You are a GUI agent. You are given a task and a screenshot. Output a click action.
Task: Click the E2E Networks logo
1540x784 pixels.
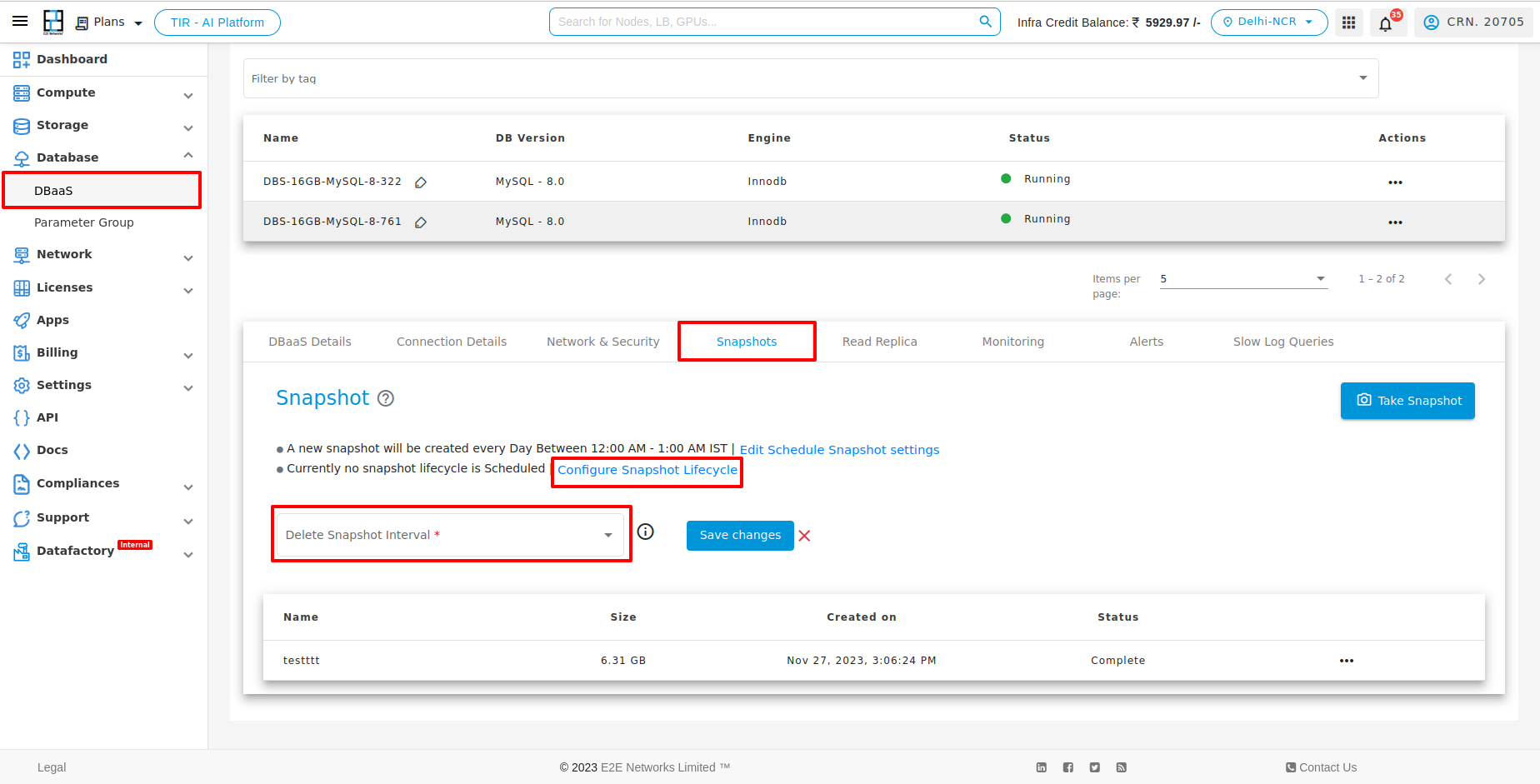point(53,22)
